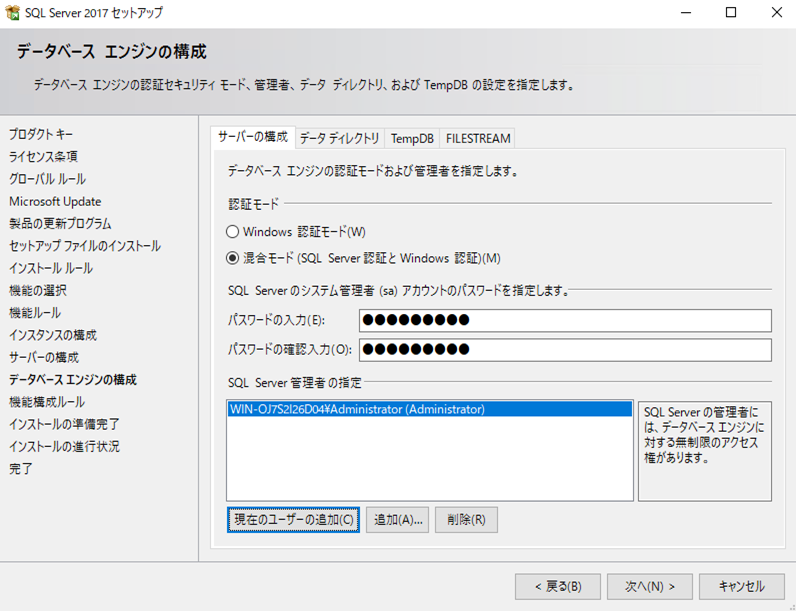Click インストールの進行状況 step in sidebar
The width and height of the screenshot is (796, 611).
click(64, 447)
